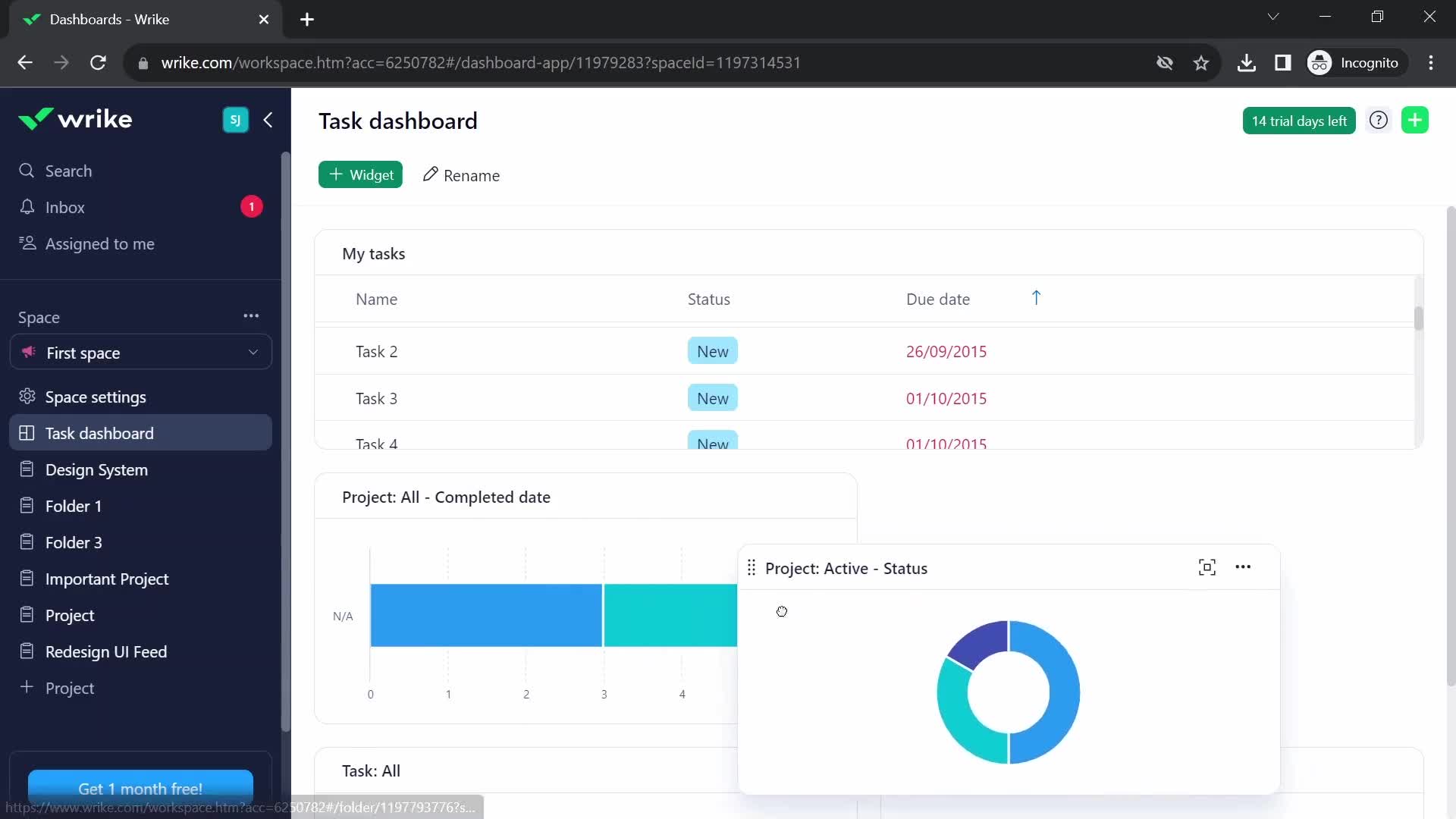This screenshot has width=1456, height=819.
Task: Expand the First space dropdown
Action: click(x=141, y=353)
